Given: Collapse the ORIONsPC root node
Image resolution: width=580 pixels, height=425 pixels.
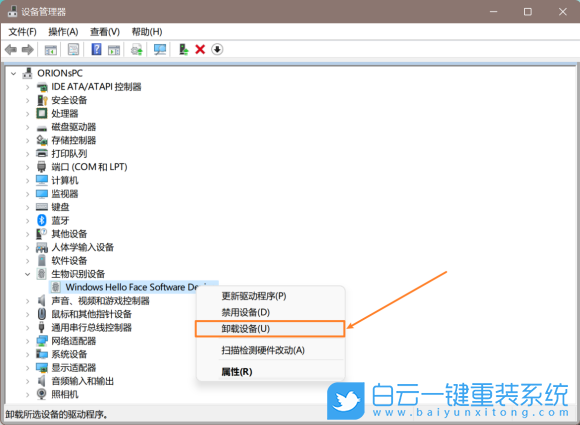Looking at the screenshot, I should point(14,74).
